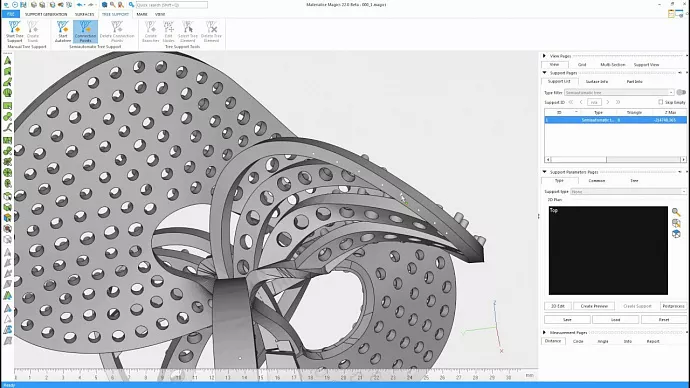The height and width of the screenshot is (388, 690).
Task: Click the Support ID number field
Action: tap(594, 102)
